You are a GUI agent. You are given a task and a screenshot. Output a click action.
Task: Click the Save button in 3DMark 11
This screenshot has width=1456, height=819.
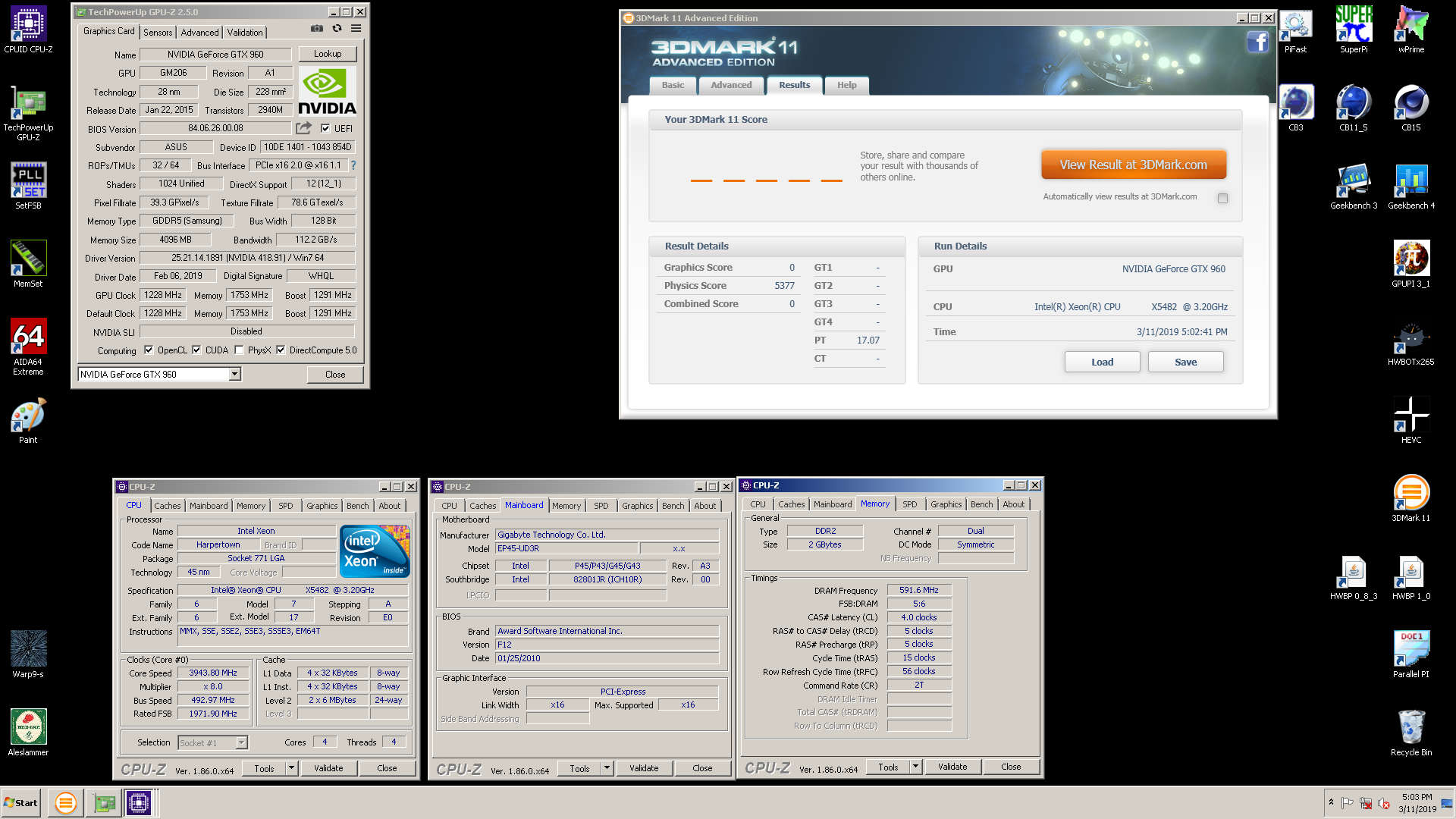1185,362
